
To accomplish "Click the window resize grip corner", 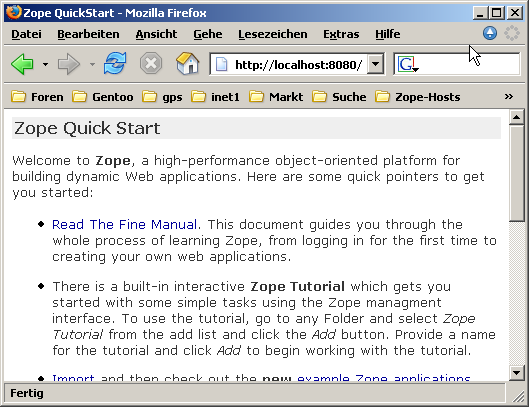I will [x=518, y=396].
